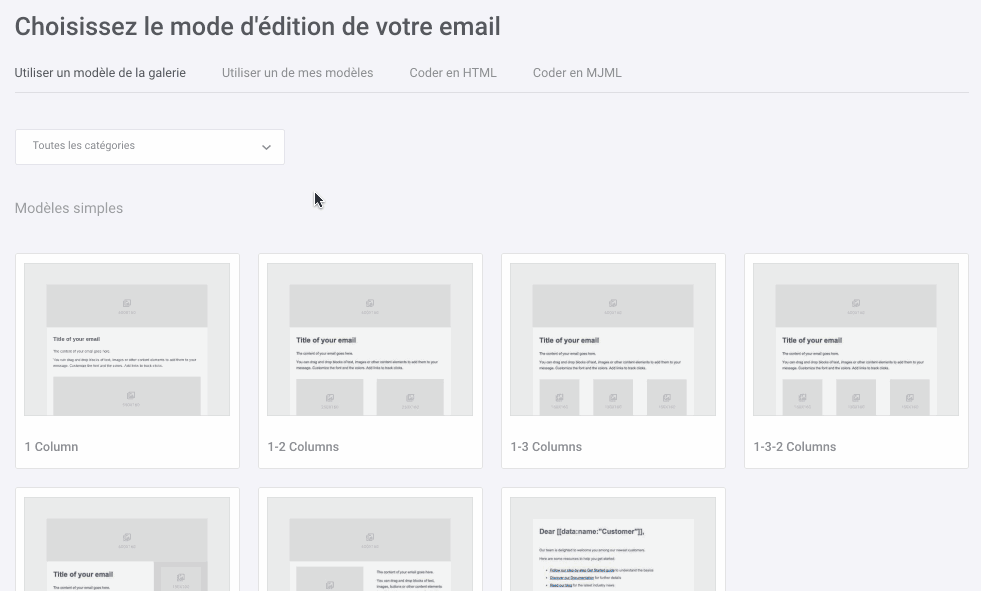The width and height of the screenshot is (981, 591).
Task: Open the 'Coder en HTML' tab
Action: coord(453,73)
